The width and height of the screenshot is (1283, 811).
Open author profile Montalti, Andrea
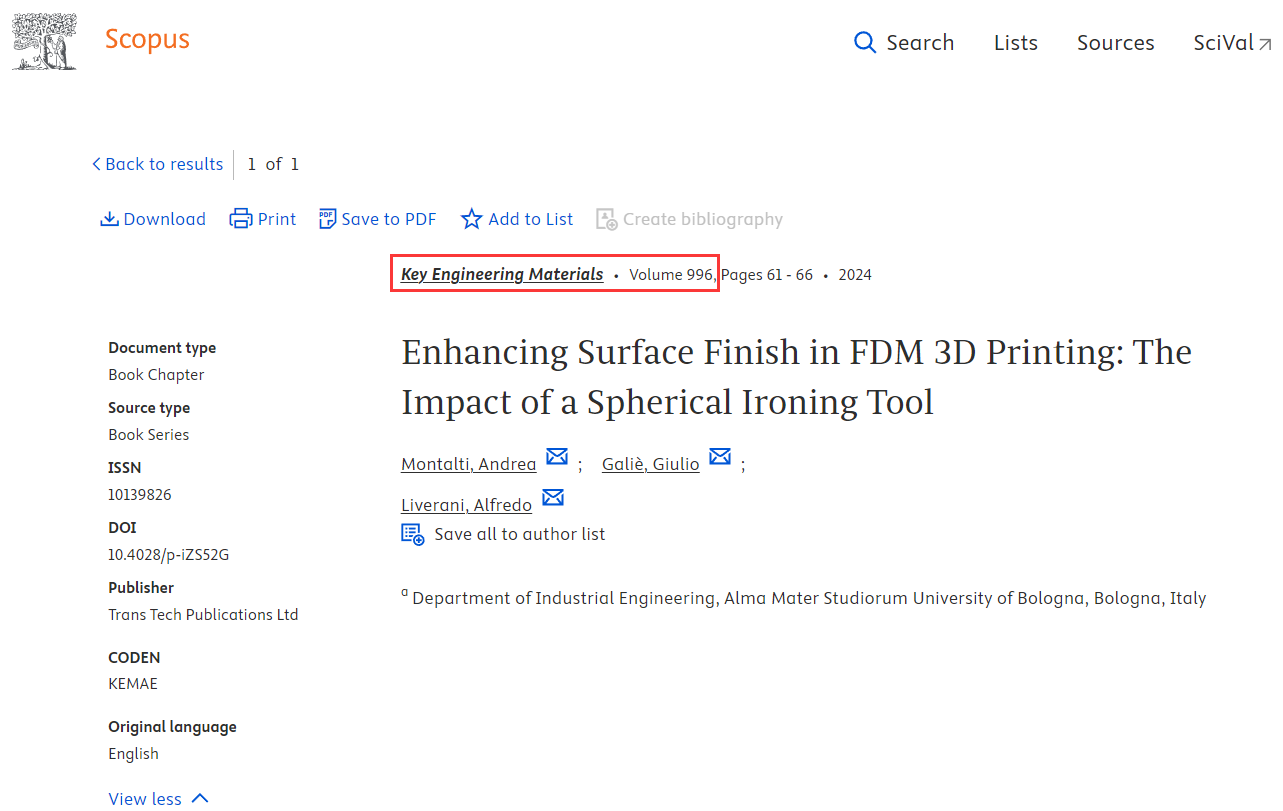469,464
